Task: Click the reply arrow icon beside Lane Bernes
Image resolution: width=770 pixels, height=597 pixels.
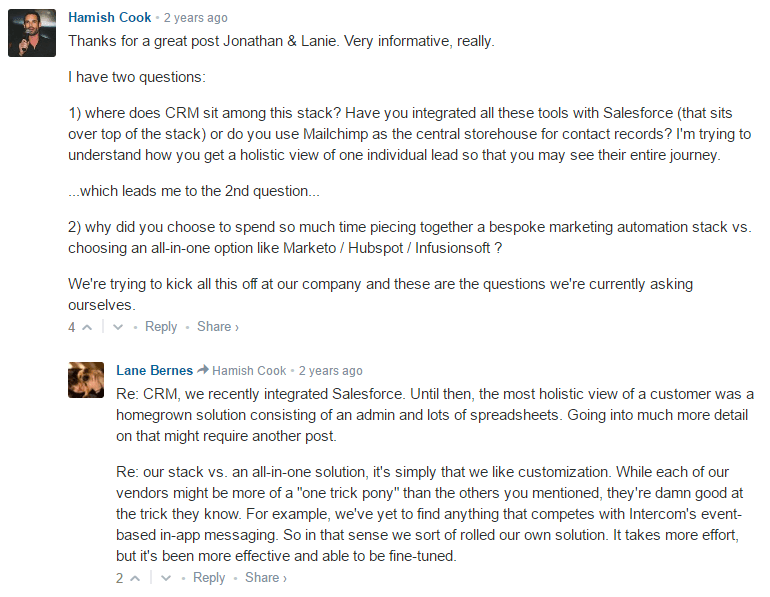Action: (203, 370)
